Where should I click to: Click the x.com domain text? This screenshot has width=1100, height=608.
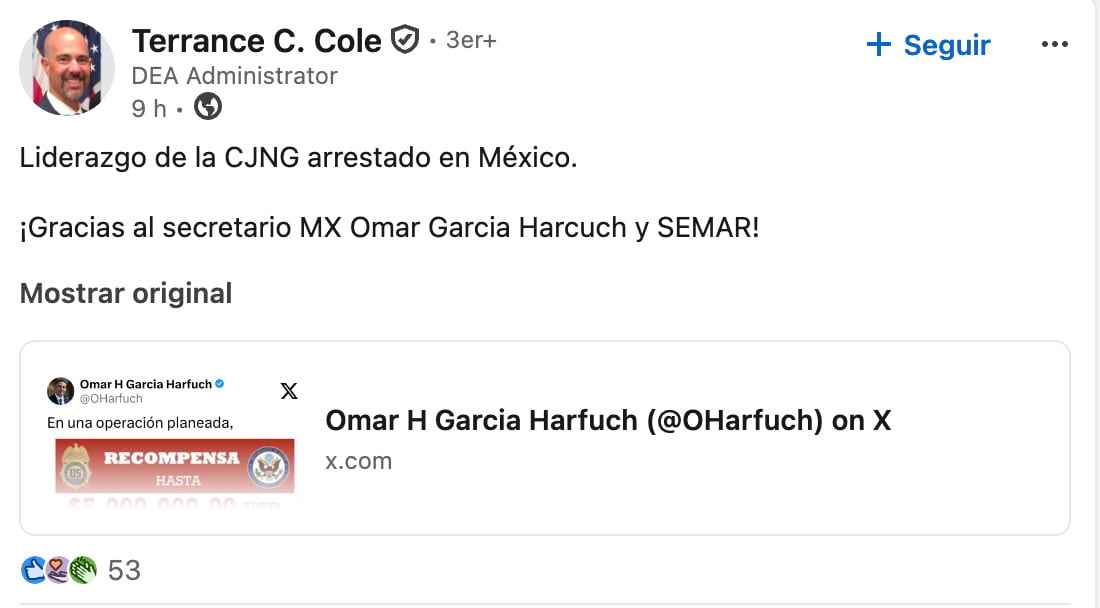click(x=359, y=461)
